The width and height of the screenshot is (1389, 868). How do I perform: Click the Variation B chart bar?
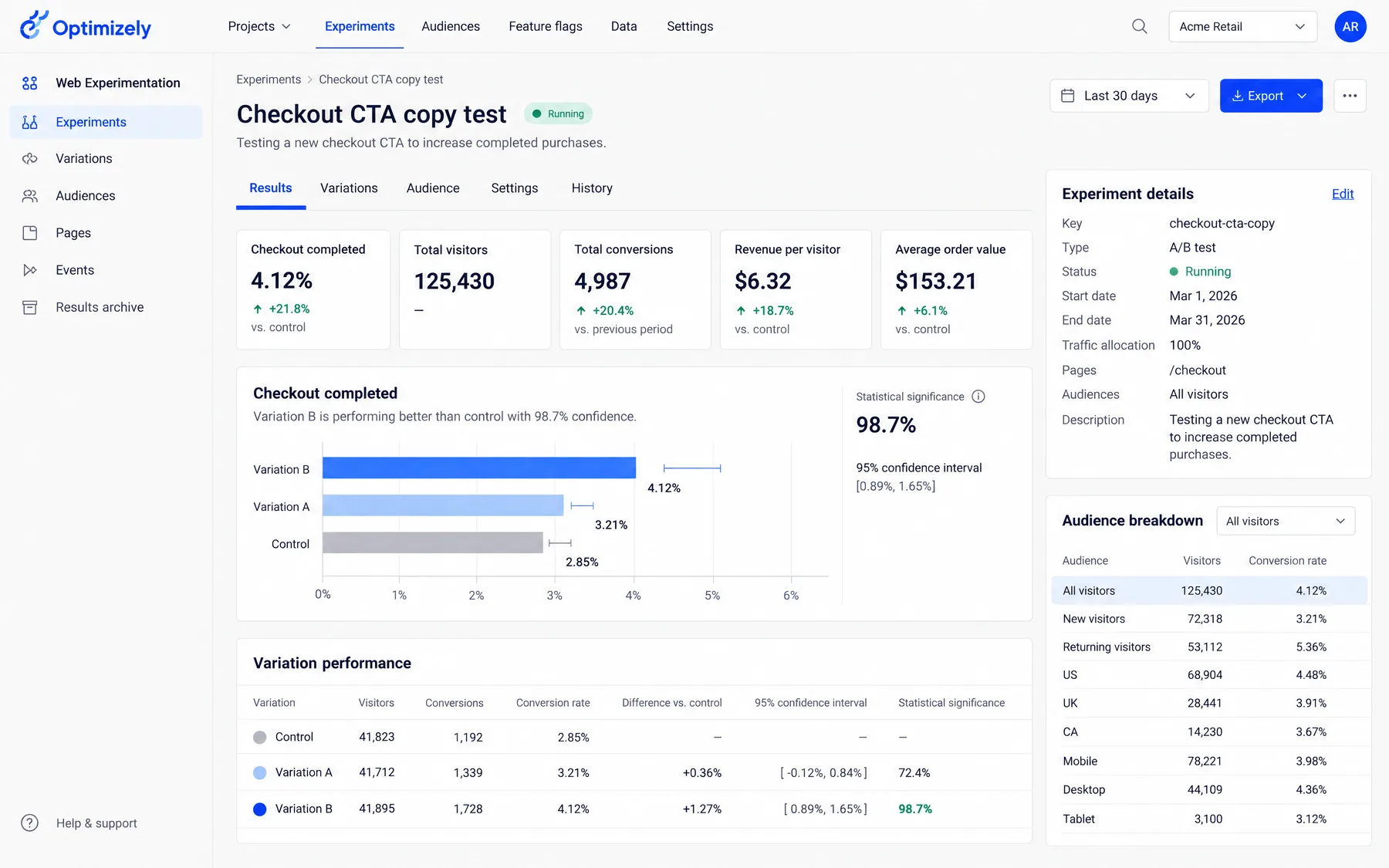click(x=479, y=468)
